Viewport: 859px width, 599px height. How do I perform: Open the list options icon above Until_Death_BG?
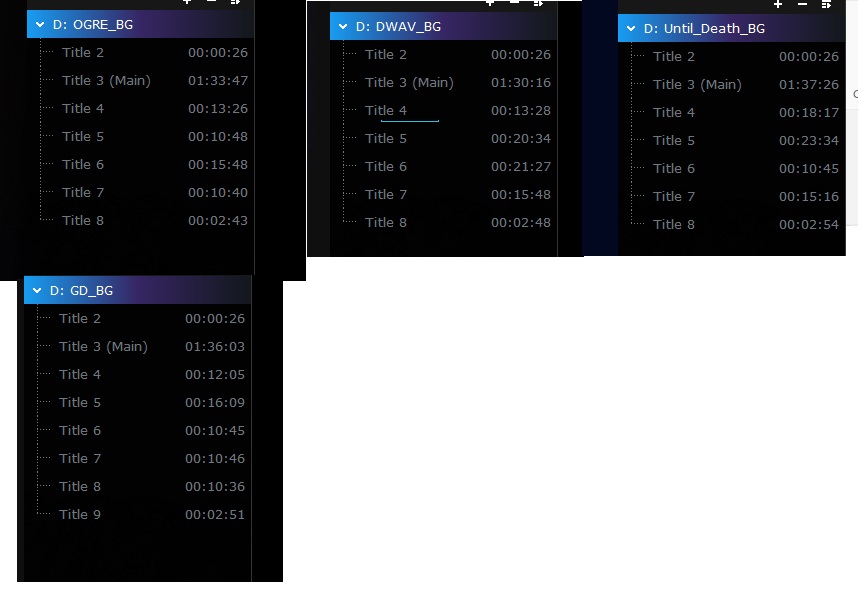point(827,4)
